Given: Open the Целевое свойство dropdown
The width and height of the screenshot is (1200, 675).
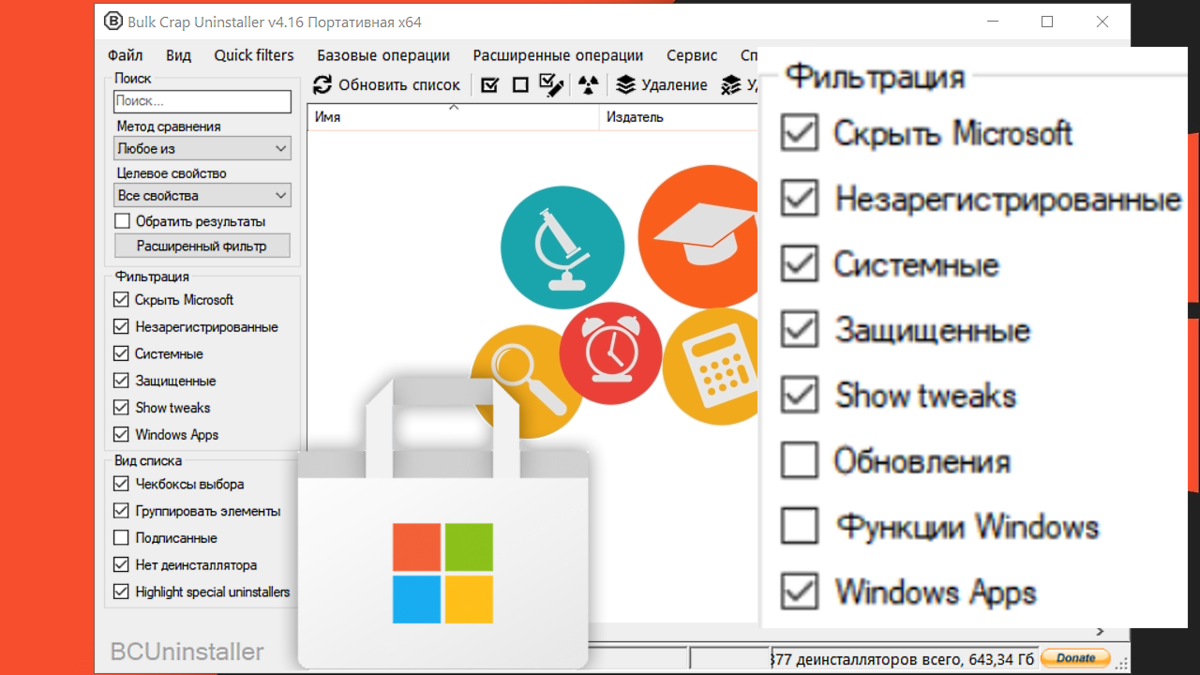Looking at the screenshot, I should (x=202, y=196).
